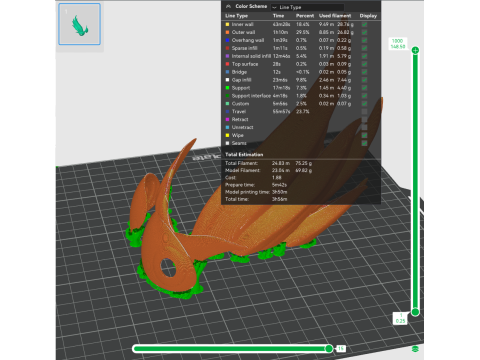Click the bottom layer label 0.25
Viewport: 480px width, 360px height.
click(x=400, y=321)
